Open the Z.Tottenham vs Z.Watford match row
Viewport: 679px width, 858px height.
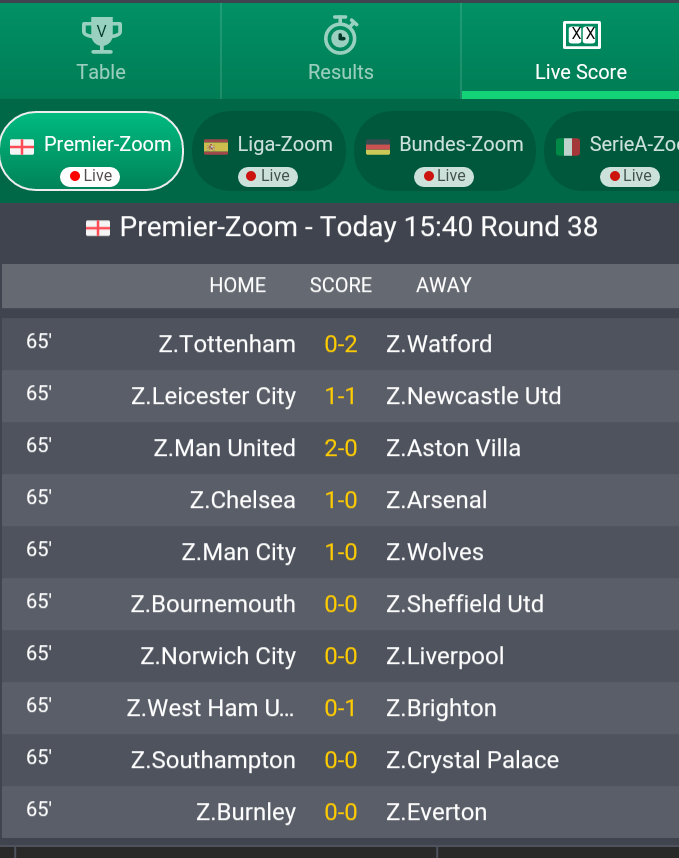point(340,344)
